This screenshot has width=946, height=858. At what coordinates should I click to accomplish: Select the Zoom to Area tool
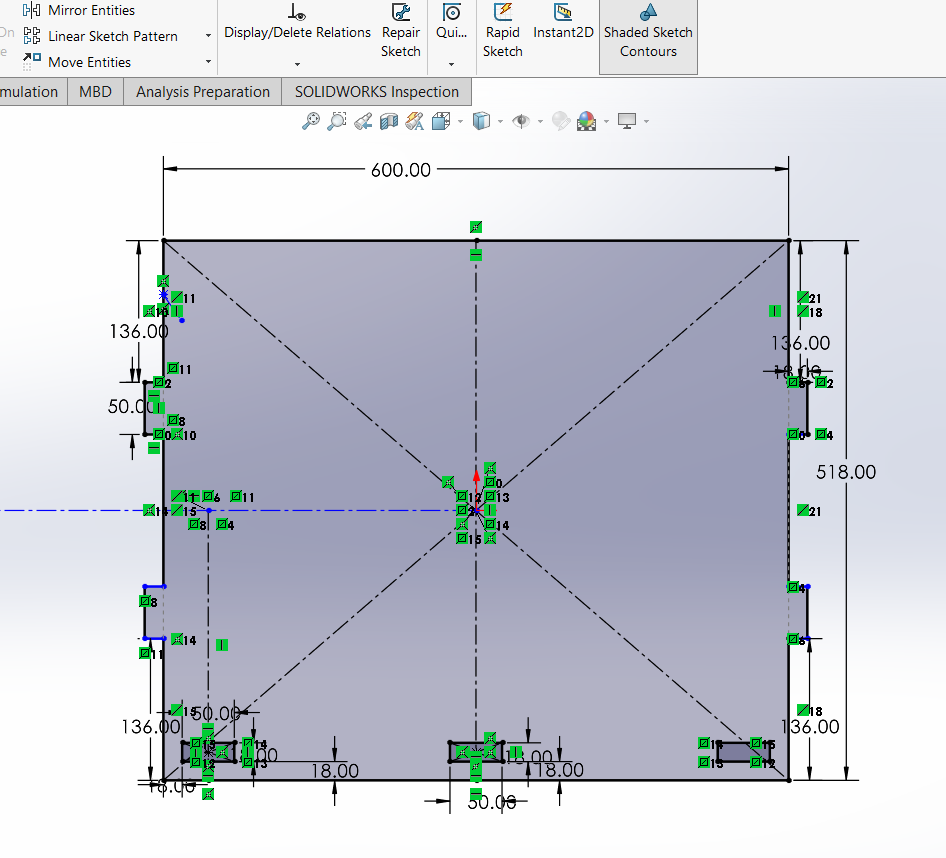coord(337,121)
